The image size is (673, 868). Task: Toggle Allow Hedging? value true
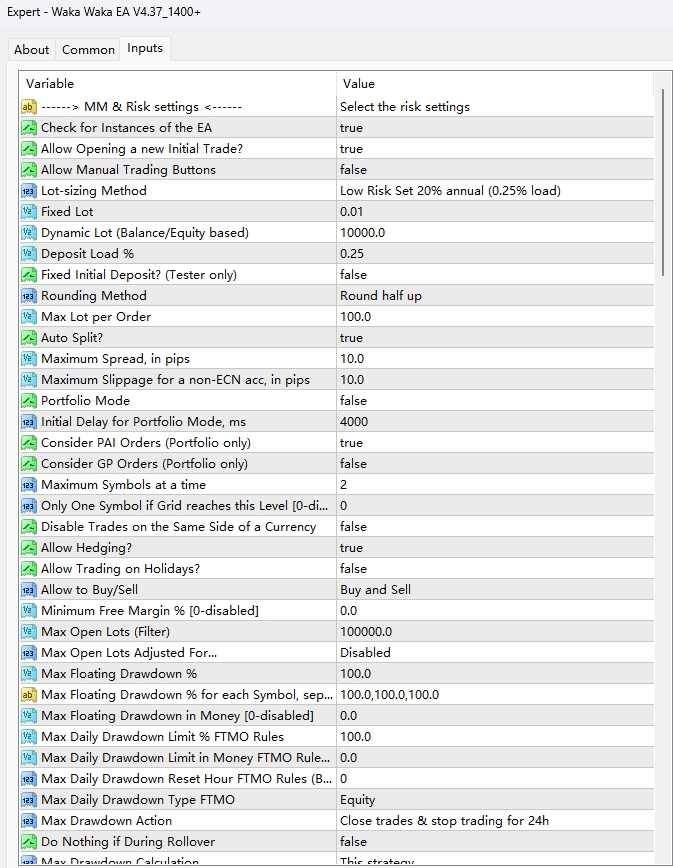[x=495, y=548]
